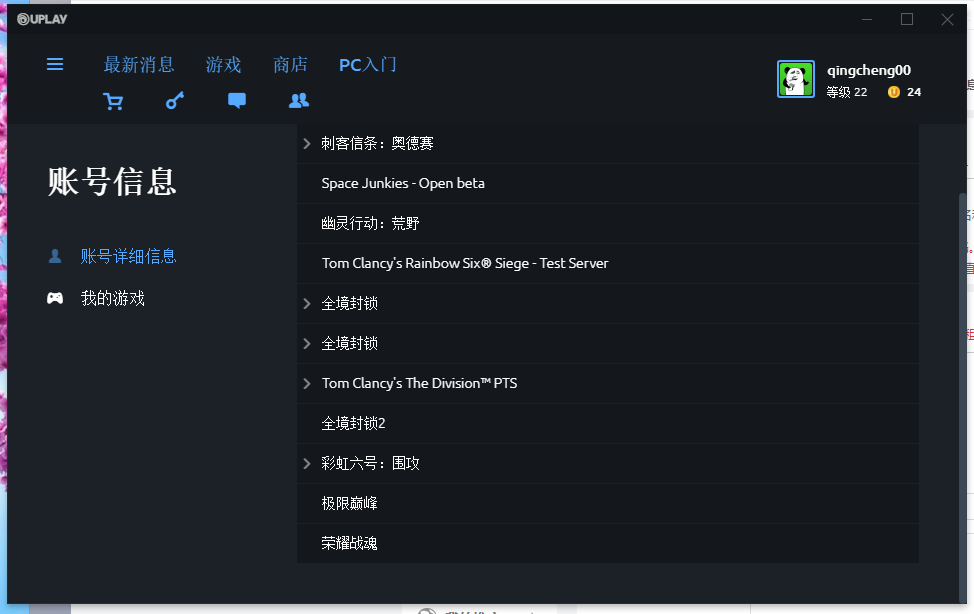The width and height of the screenshot is (974, 614).
Task: Open the 商店 tab
Action: coord(290,65)
